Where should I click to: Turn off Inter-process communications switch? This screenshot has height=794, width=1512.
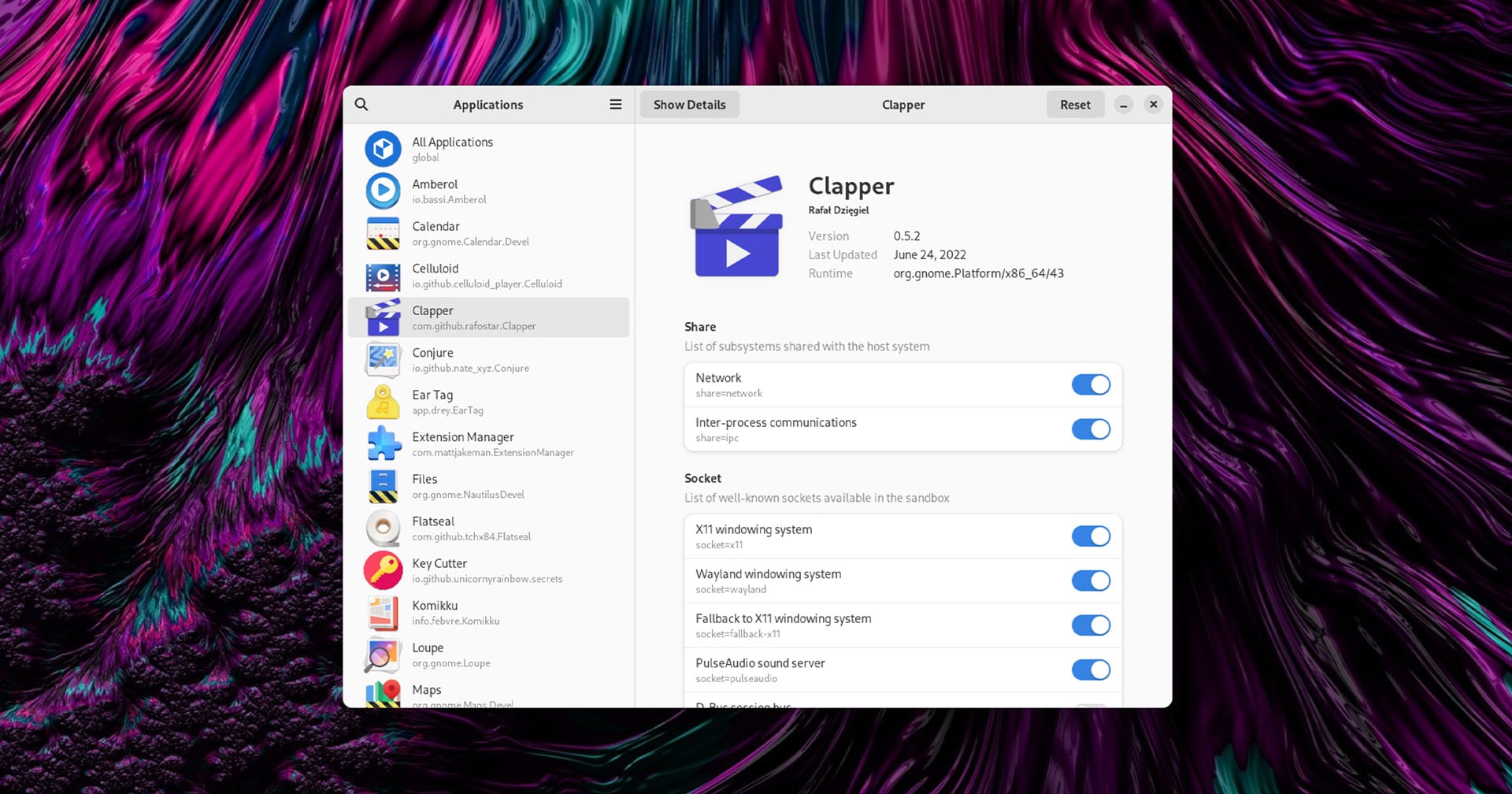click(x=1091, y=429)
